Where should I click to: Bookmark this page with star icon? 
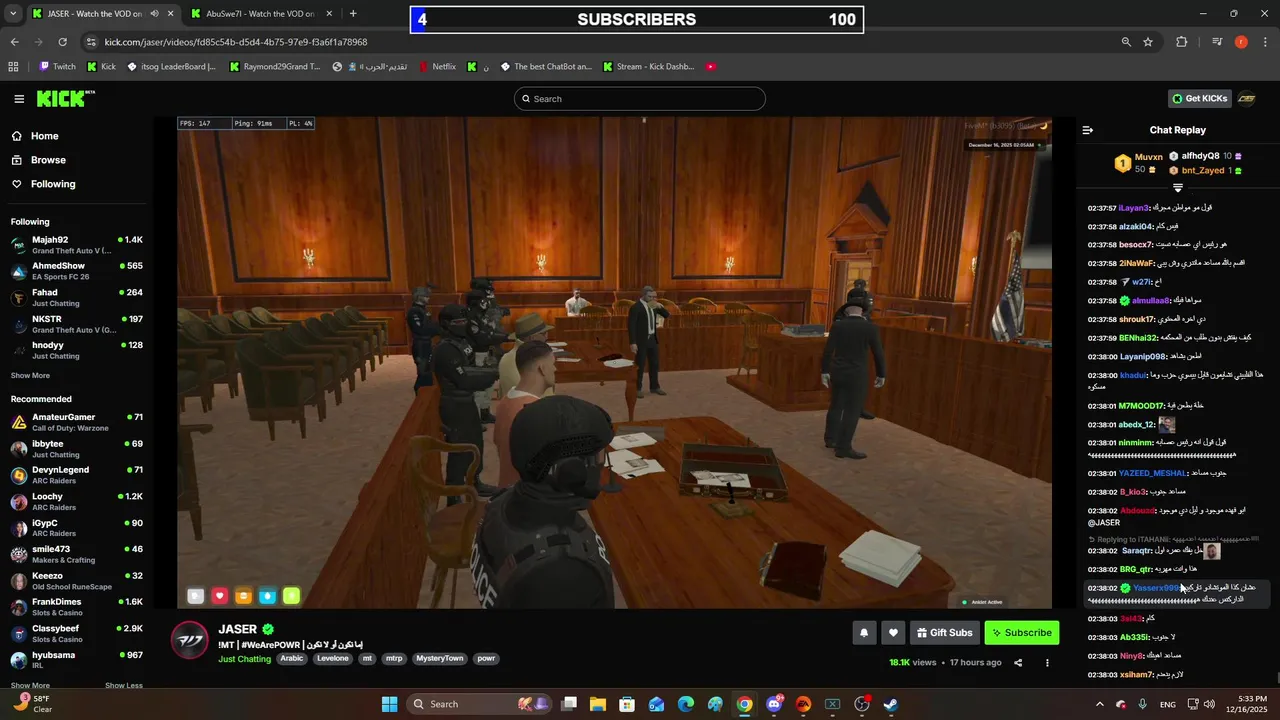coord(1148,42)
